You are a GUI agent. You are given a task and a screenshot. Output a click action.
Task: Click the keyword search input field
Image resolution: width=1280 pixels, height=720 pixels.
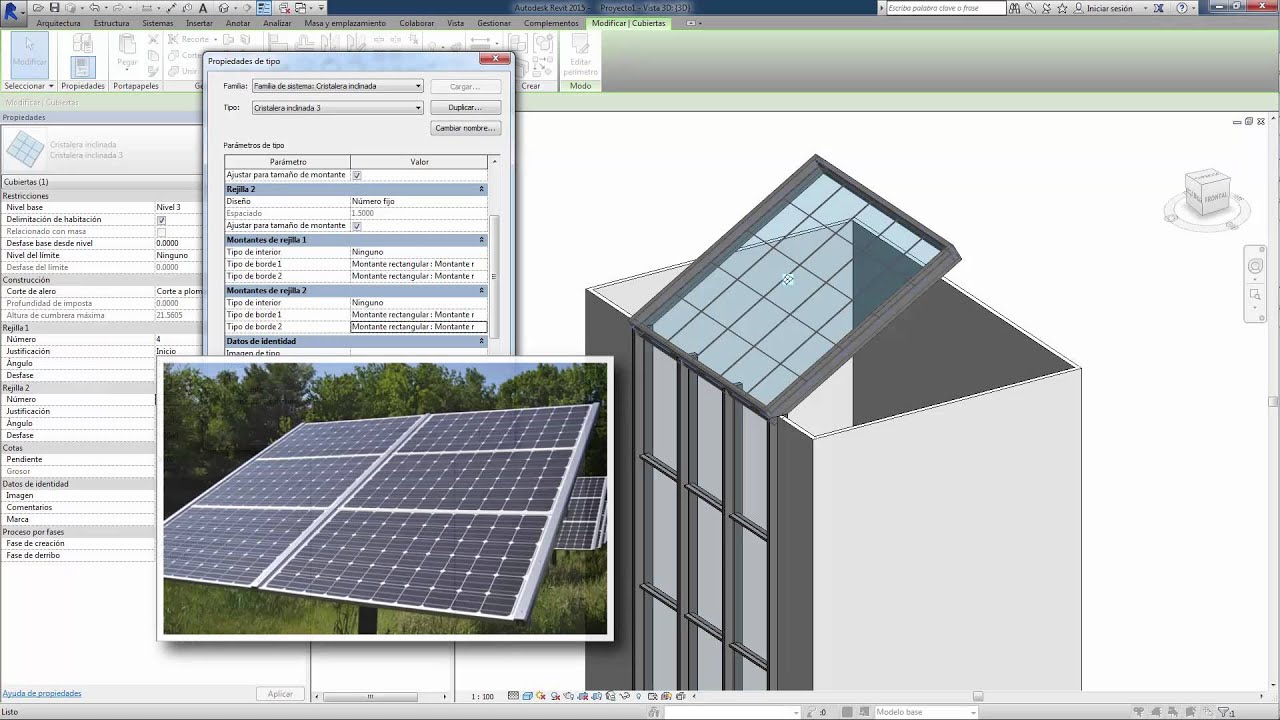coord(946,8)
